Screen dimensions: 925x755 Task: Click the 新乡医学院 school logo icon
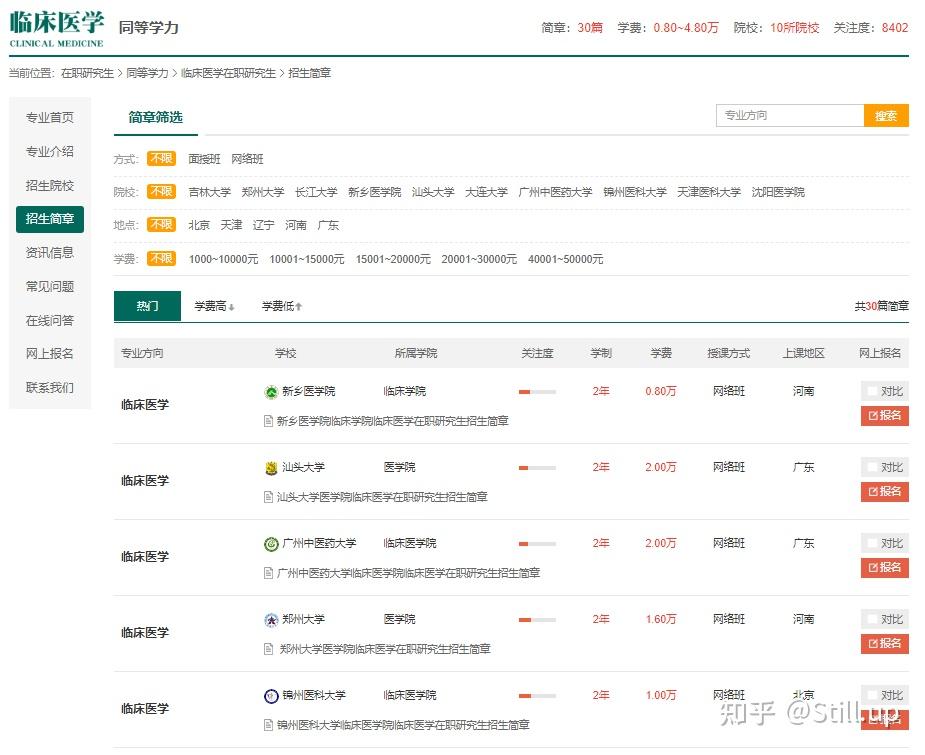coord(271,392)
